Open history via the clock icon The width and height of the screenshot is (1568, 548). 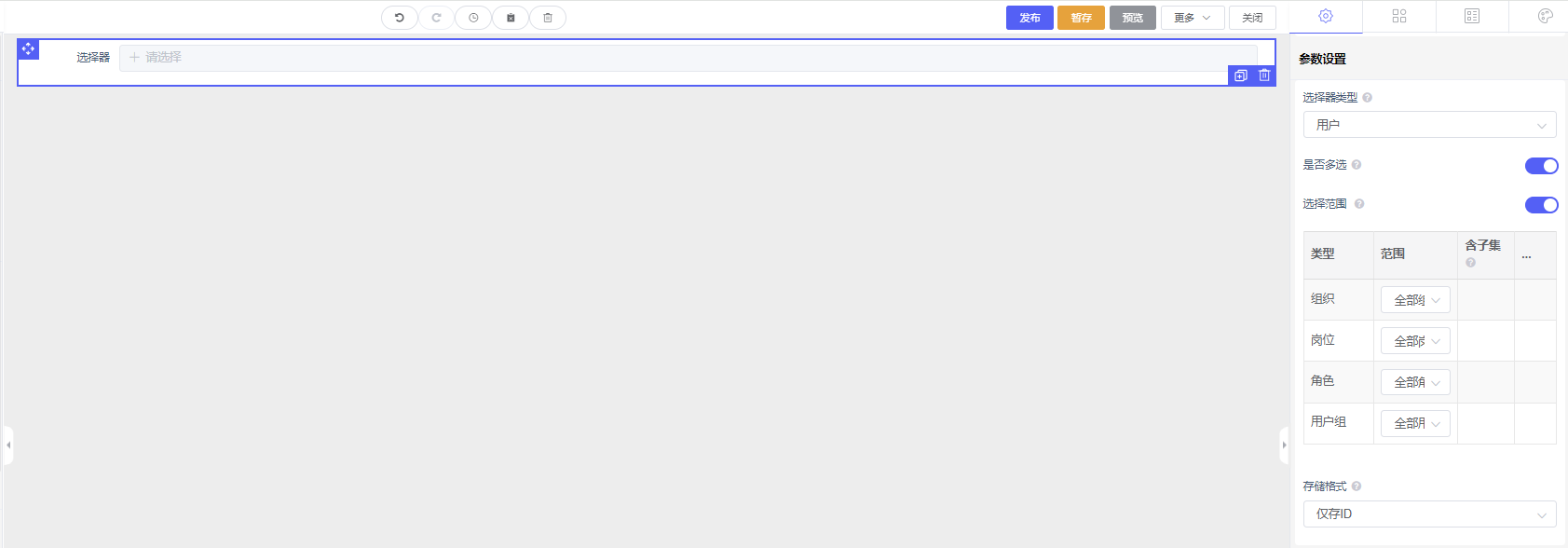click(473, 18)
